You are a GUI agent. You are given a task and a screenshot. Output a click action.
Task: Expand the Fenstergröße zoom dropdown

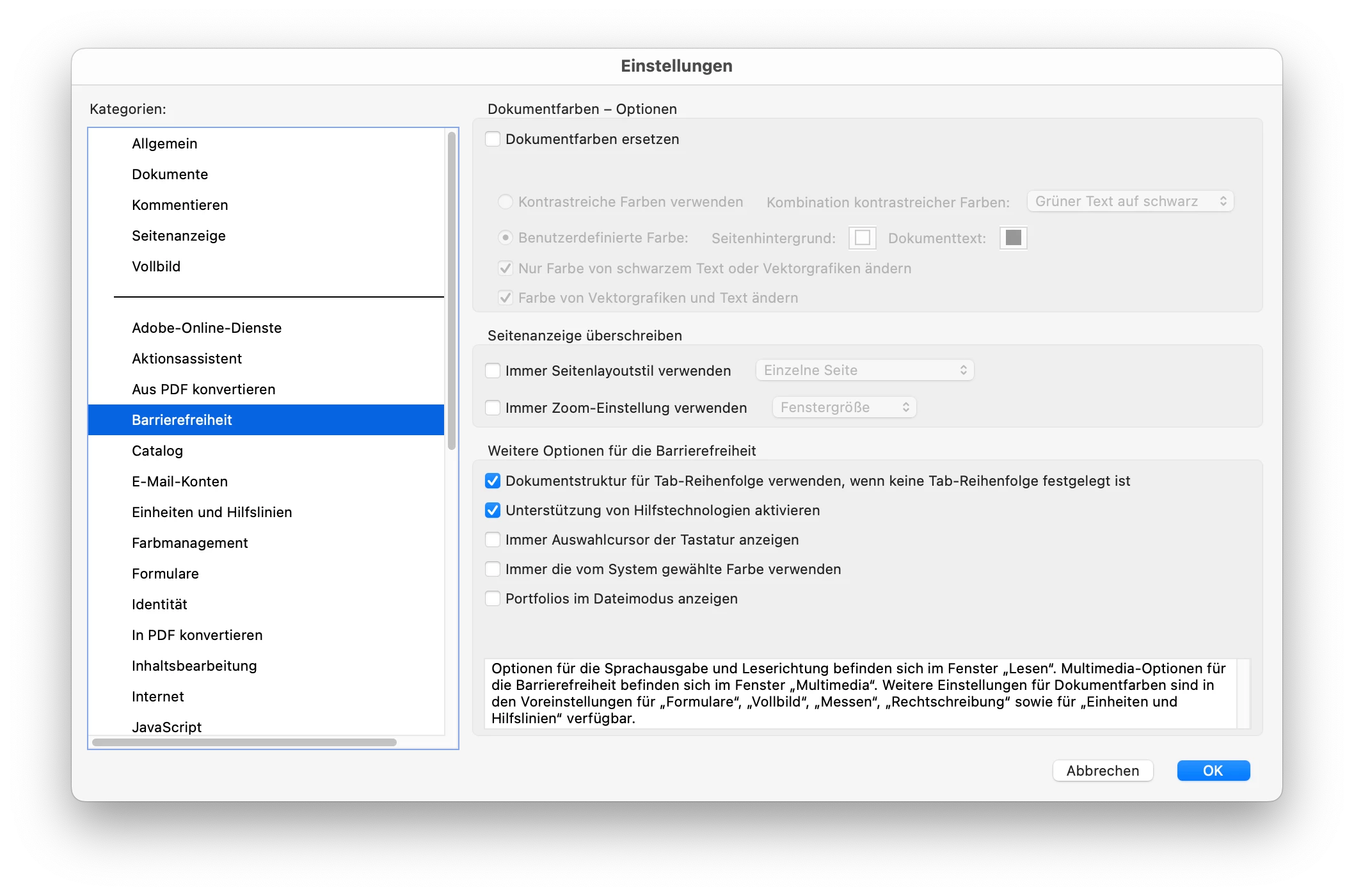pos(844,408)
